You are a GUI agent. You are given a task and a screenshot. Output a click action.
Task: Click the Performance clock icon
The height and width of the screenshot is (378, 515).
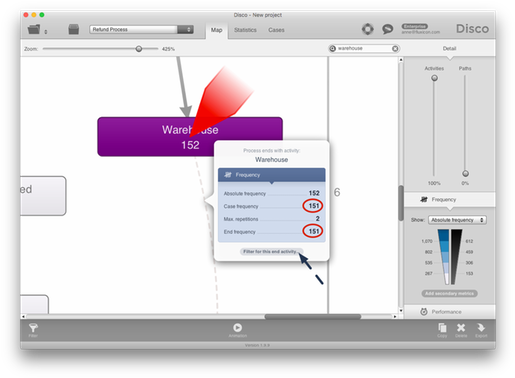click(x=424, y=312)
